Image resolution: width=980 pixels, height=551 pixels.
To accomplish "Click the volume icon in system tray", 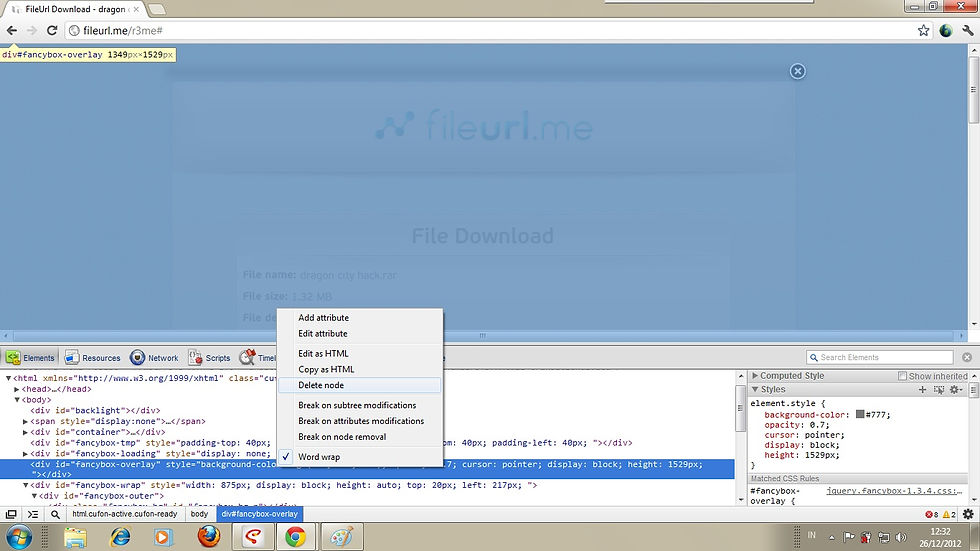I will click(x=901, y=537).
